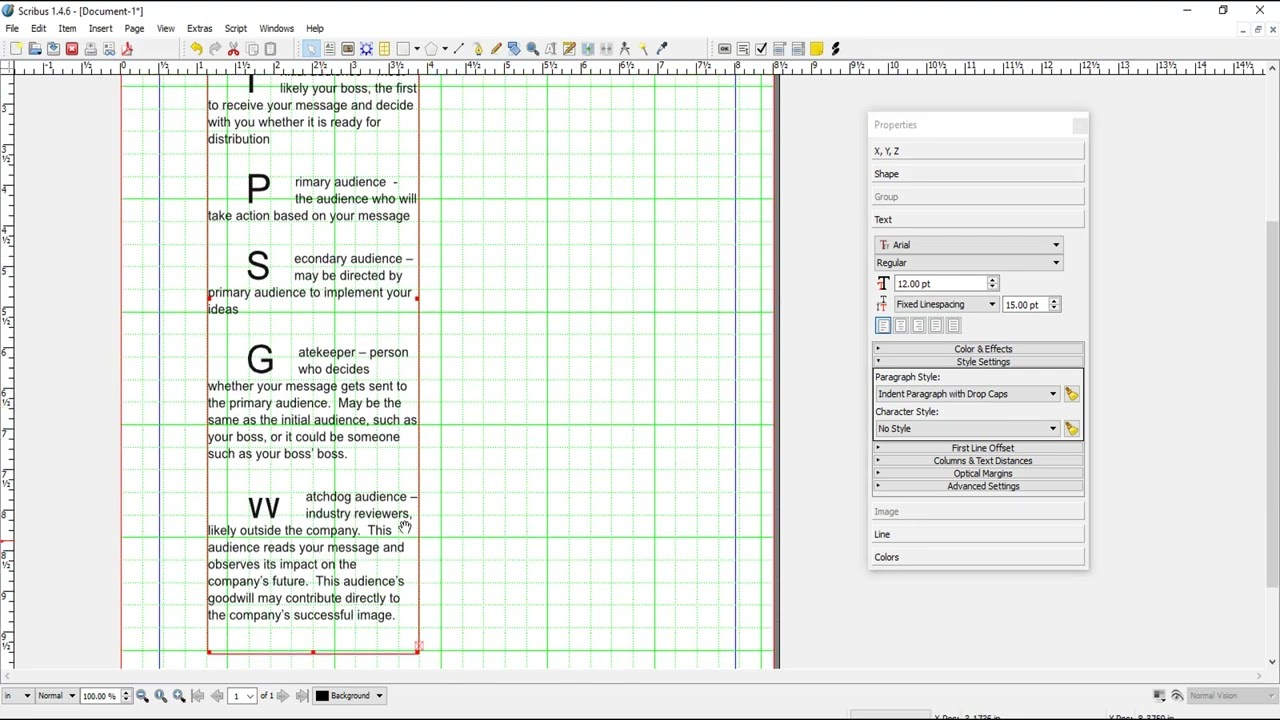Select the Insert Image Frame tool
1280x720 pixels.
coord(347,49)
